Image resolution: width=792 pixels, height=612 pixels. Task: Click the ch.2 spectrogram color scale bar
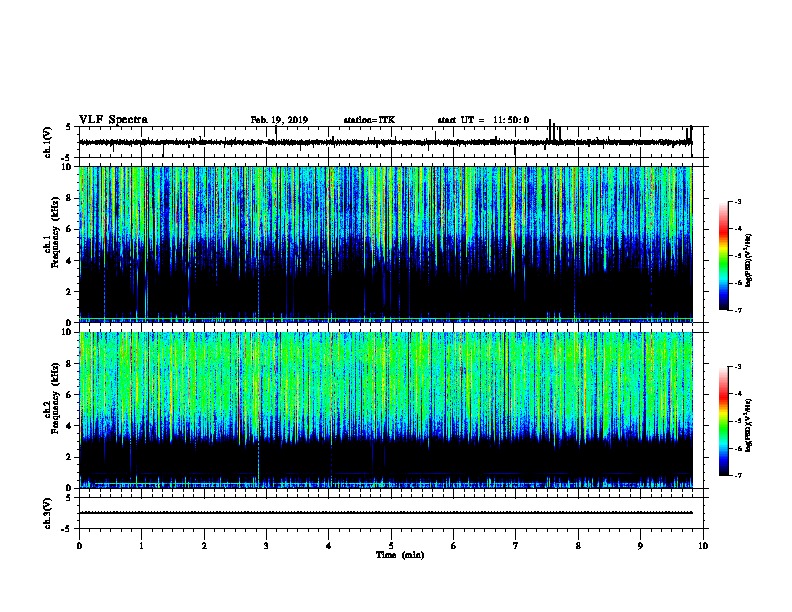pyautogui.click(x=724, y=421)
